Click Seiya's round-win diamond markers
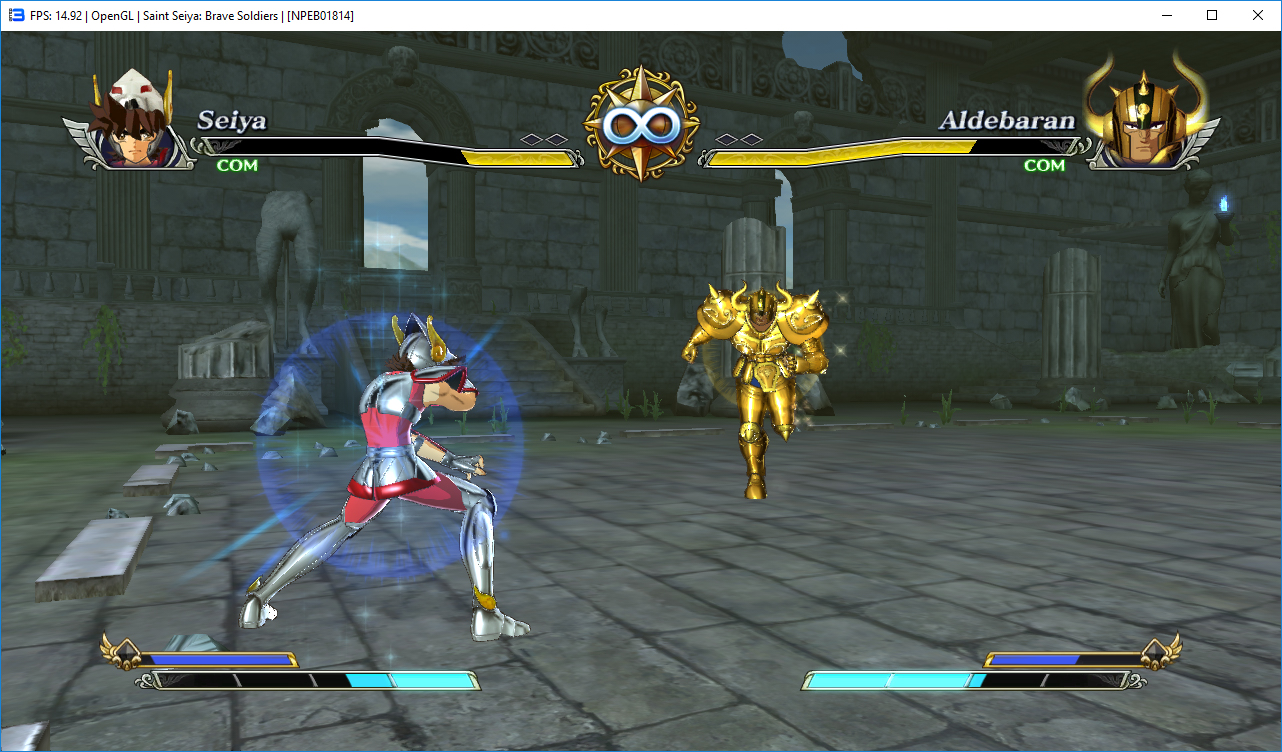Screen dimensions: 1282x752 (x=545, y=140)
